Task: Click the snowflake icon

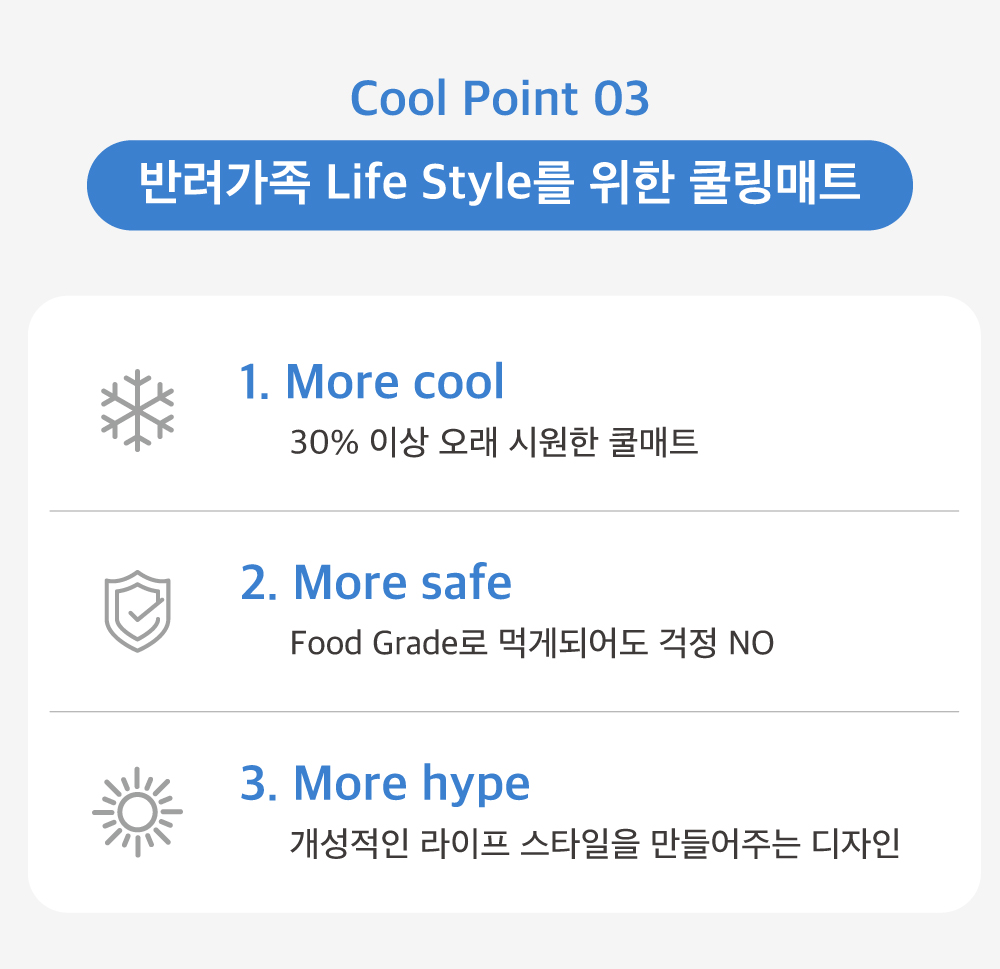Action: click(138, 411)
